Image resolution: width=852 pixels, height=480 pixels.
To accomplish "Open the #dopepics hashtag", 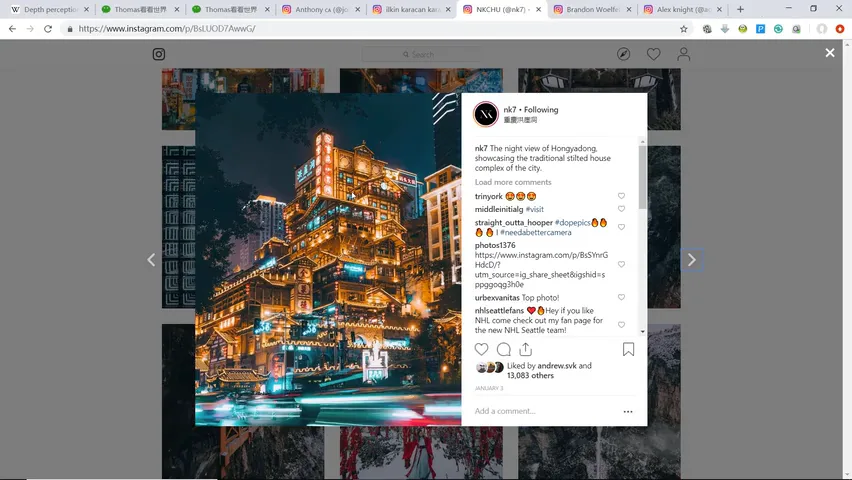I will pos(572,222).
